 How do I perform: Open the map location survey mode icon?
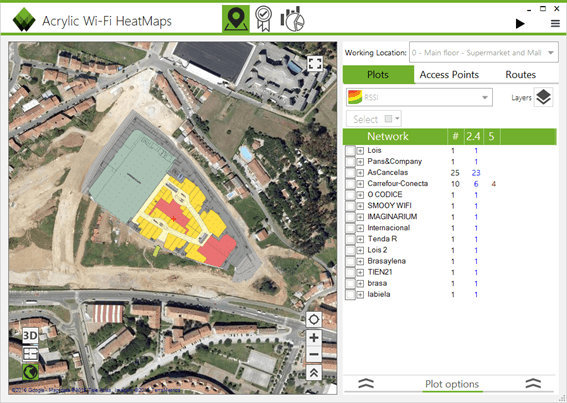(236, 19)
